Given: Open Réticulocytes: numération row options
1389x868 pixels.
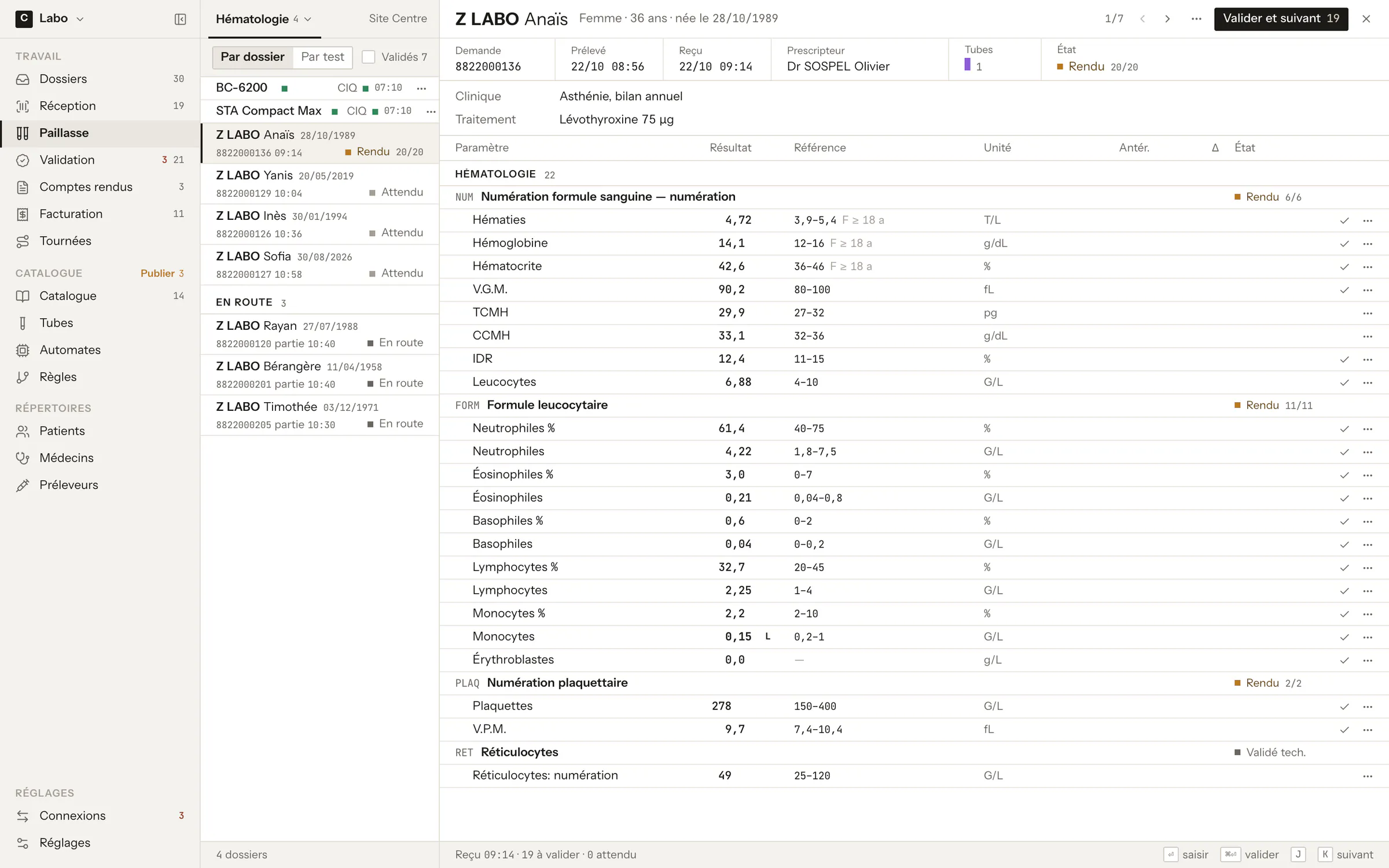Looking at the screenshot, I should coord(1368,776).
